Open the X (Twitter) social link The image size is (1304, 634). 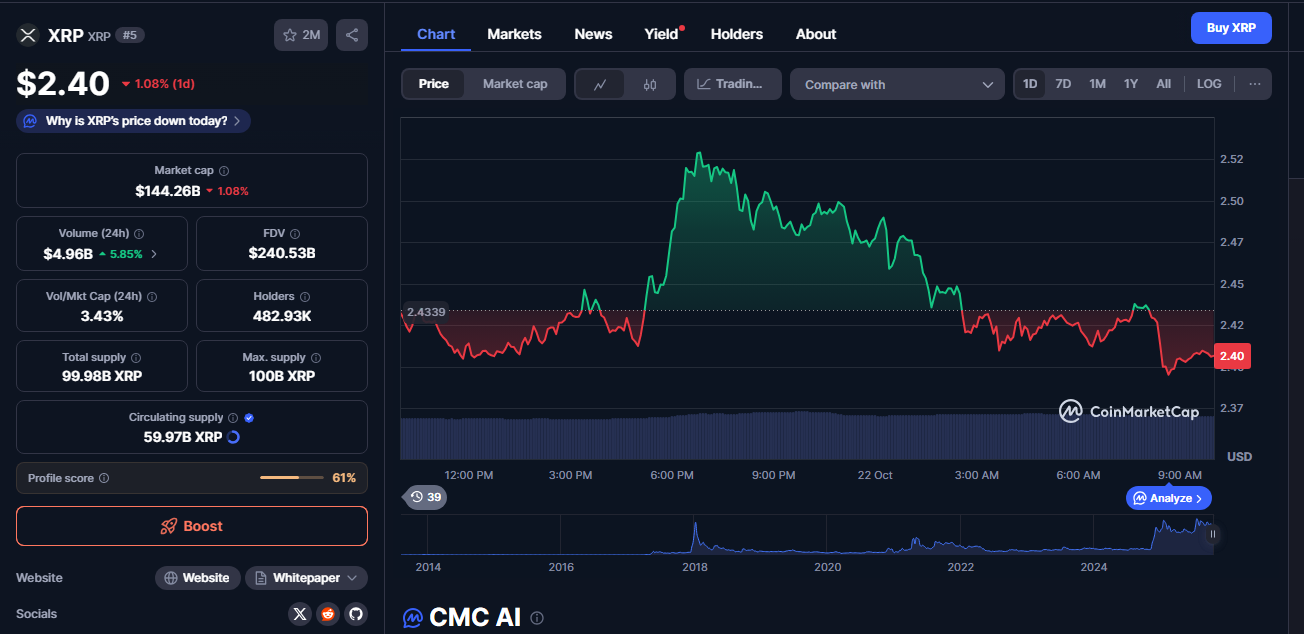point(299,614)
